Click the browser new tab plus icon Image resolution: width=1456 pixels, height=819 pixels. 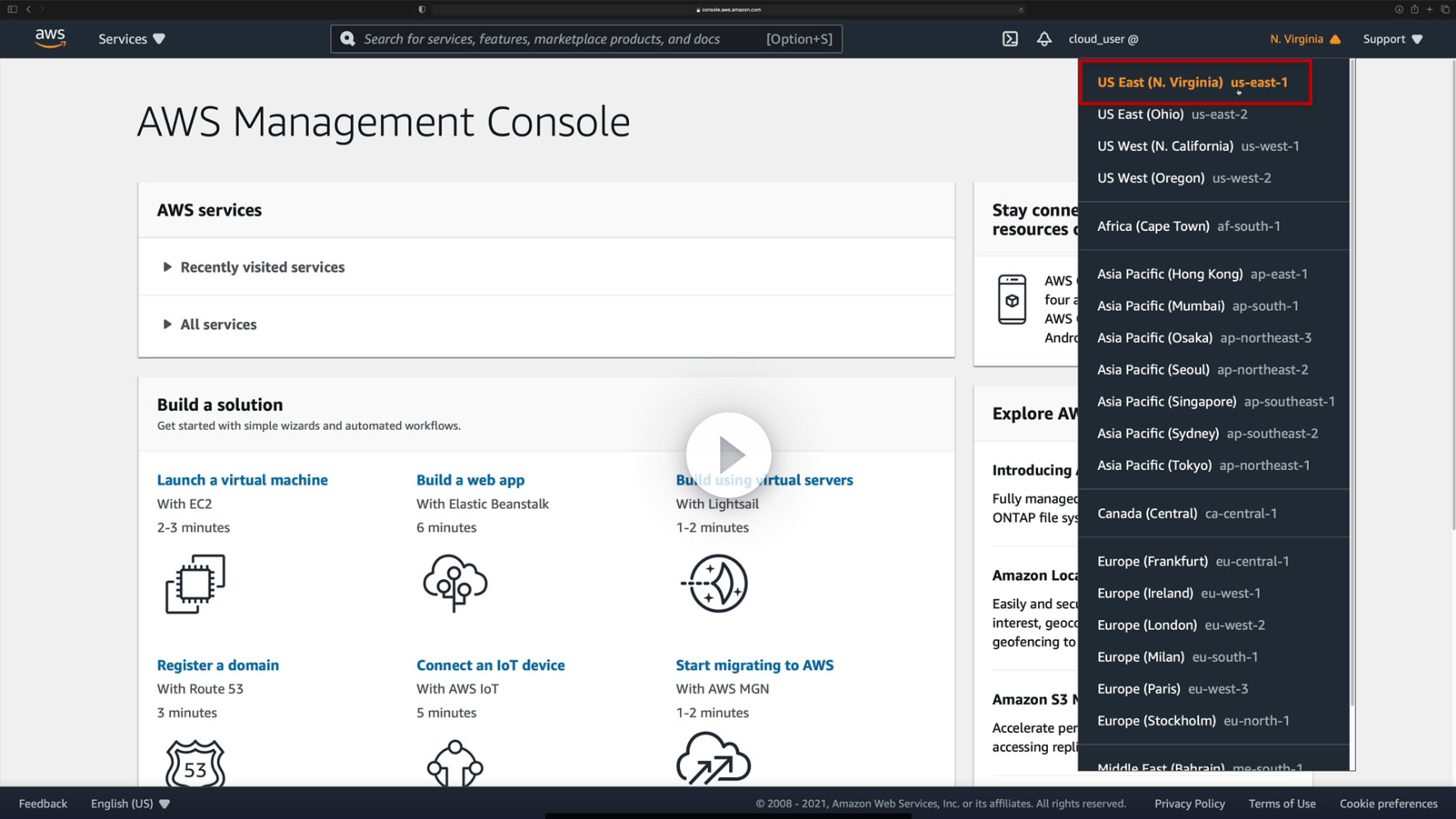[1430, 9]
